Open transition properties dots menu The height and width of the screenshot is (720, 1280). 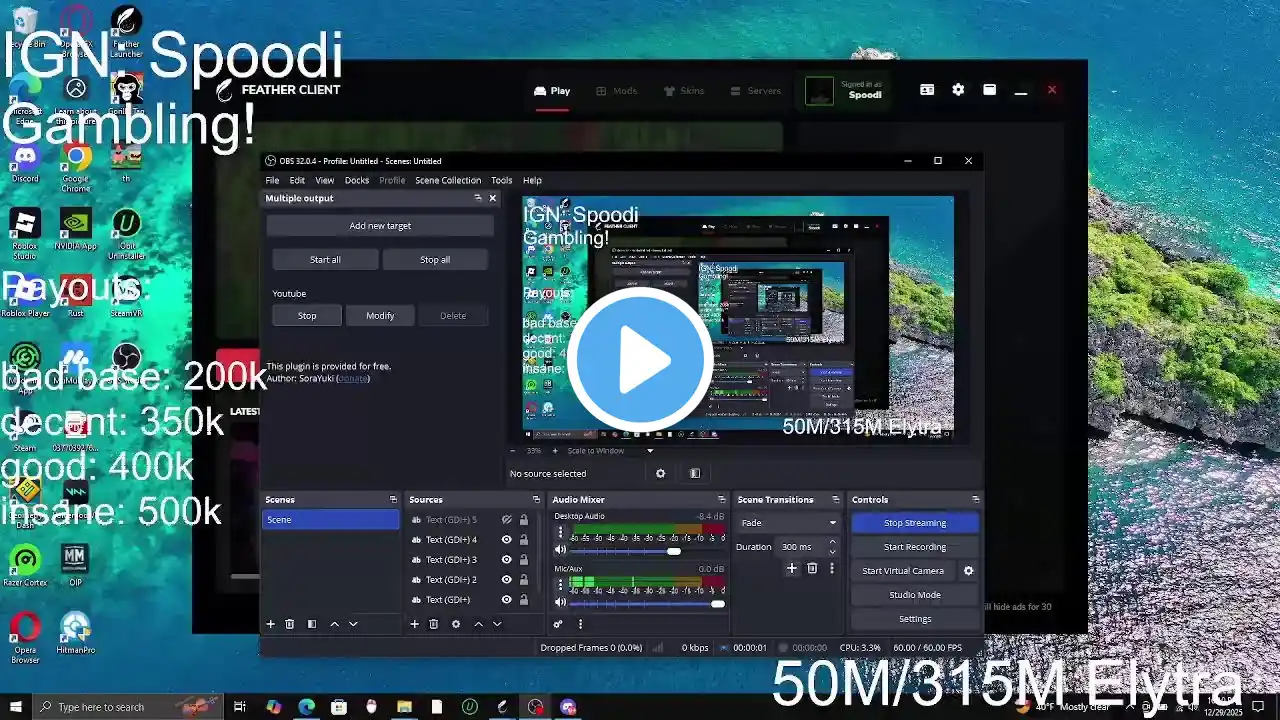(831, 568)
